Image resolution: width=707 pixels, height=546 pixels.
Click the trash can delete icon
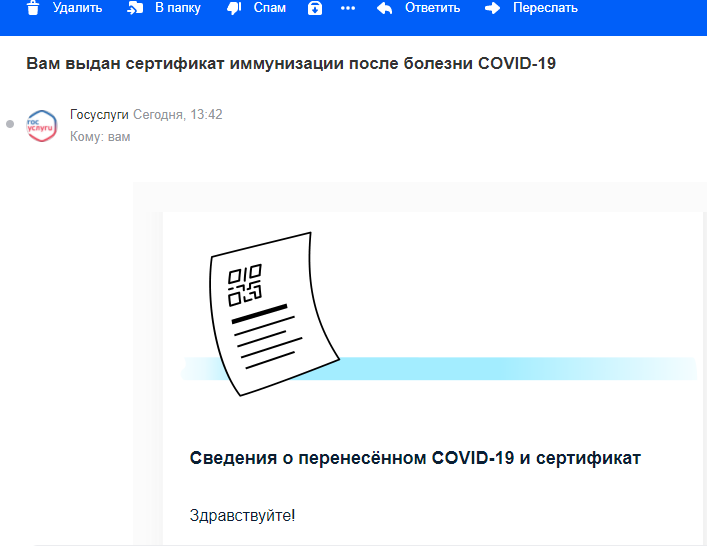point(33,8)
